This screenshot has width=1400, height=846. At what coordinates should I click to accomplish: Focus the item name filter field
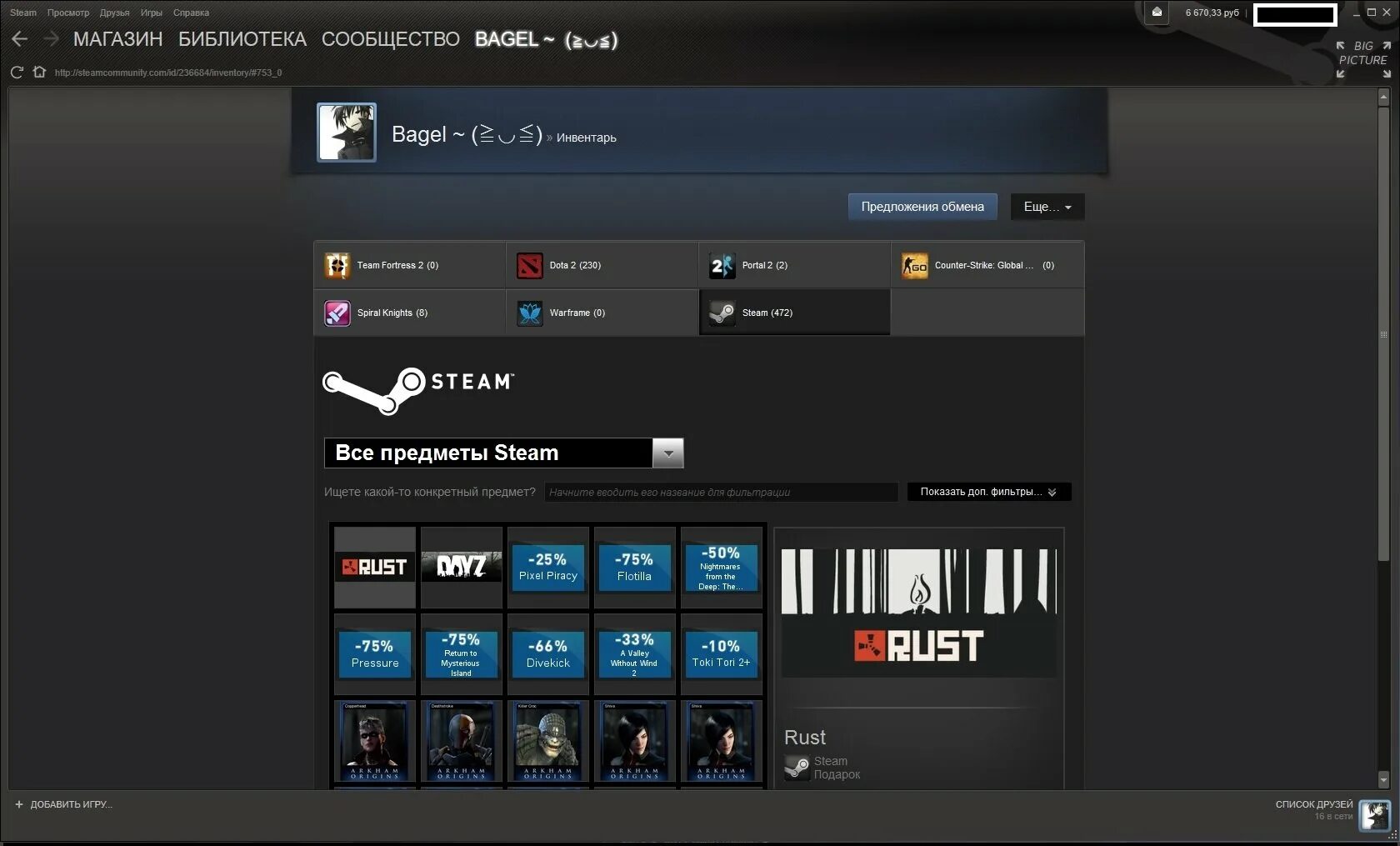pos(721,492)
